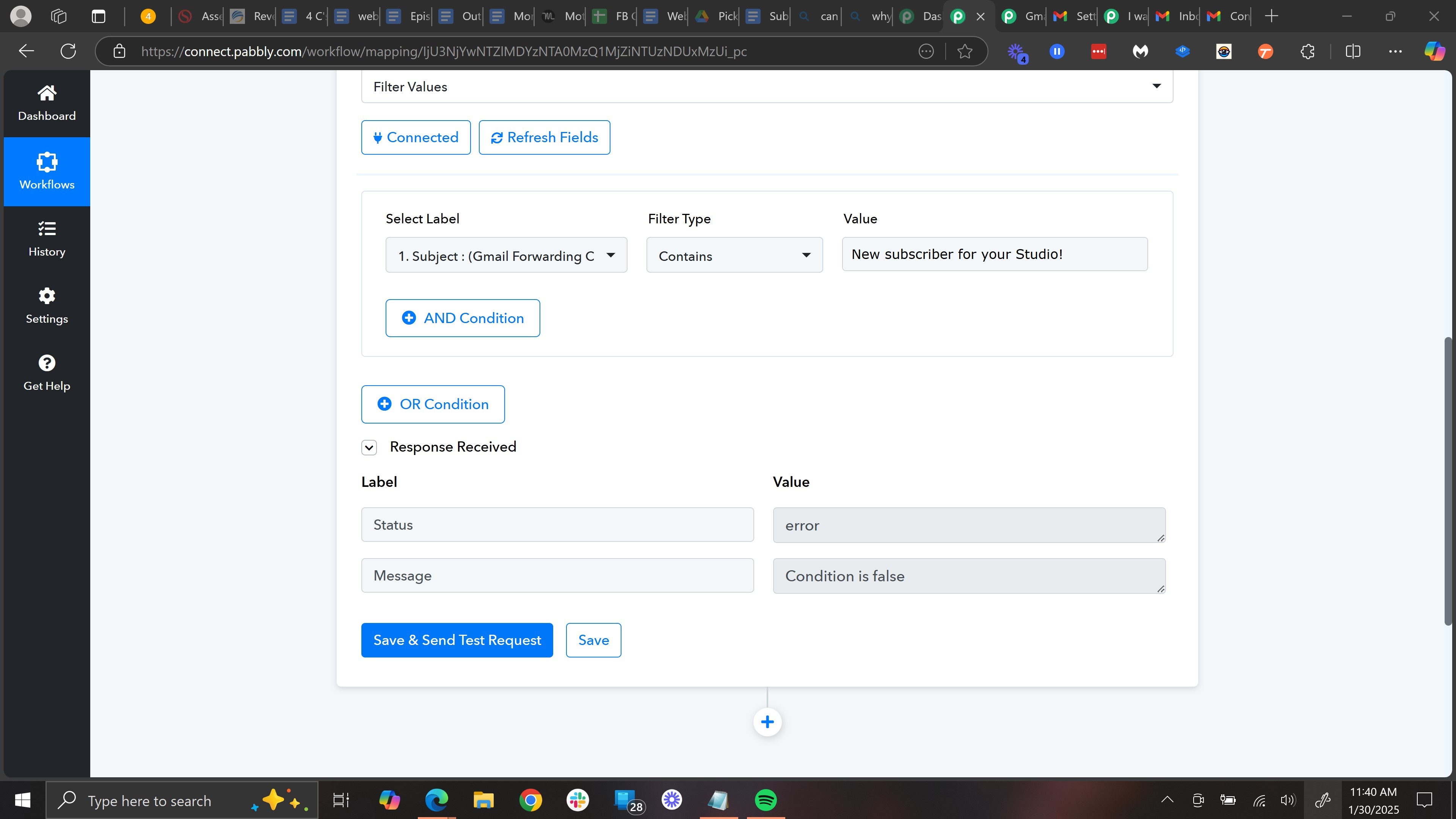Open File Explorer from the taskbar

(483, 800)
